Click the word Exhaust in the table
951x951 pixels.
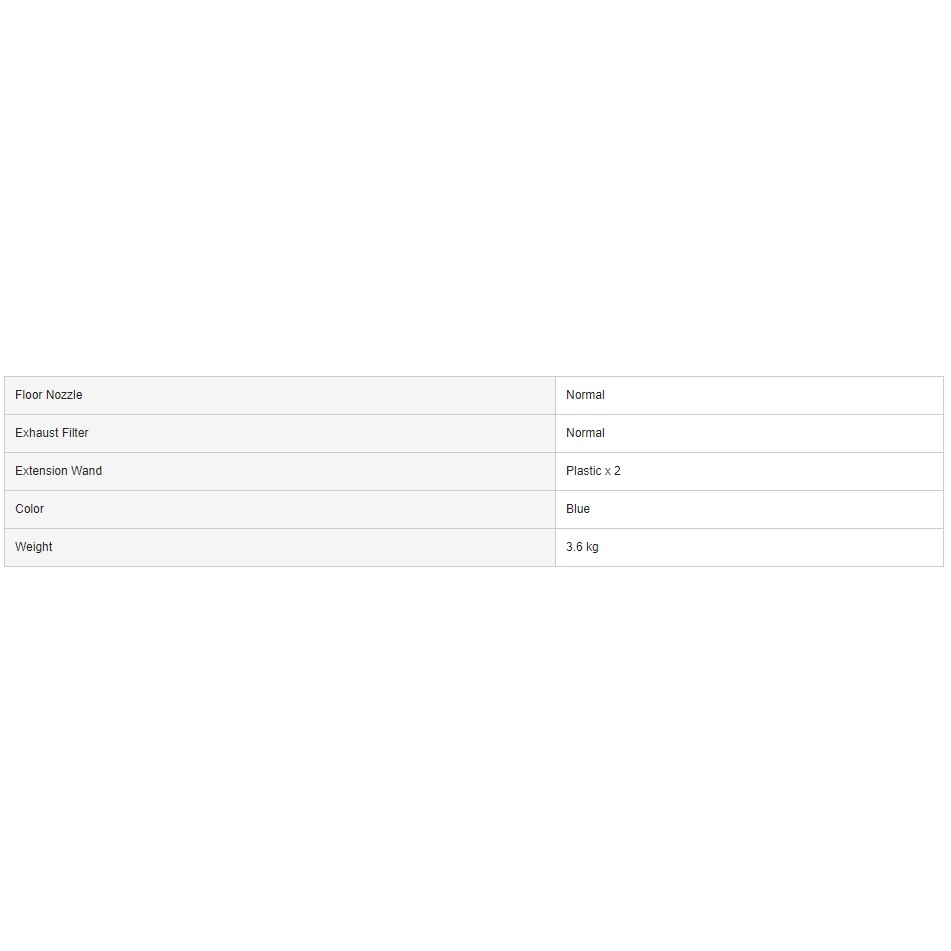(x=37, y=433)
